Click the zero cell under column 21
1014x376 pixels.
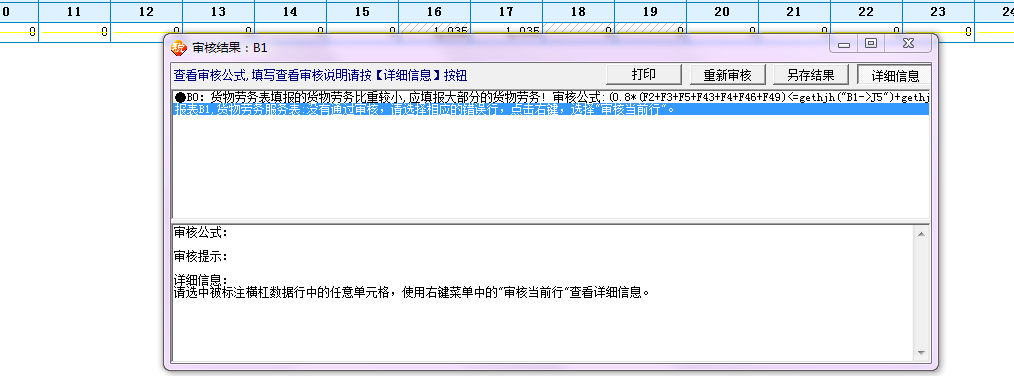pos(794,32)
